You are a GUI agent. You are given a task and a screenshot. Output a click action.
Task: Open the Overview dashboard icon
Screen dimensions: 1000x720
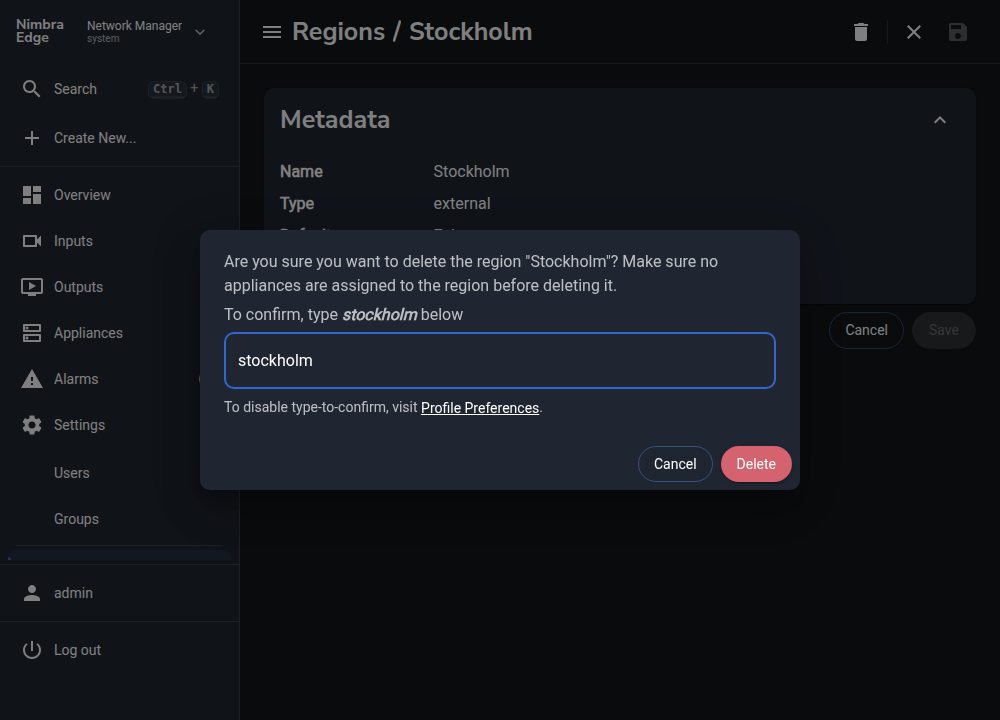(31, 195)
